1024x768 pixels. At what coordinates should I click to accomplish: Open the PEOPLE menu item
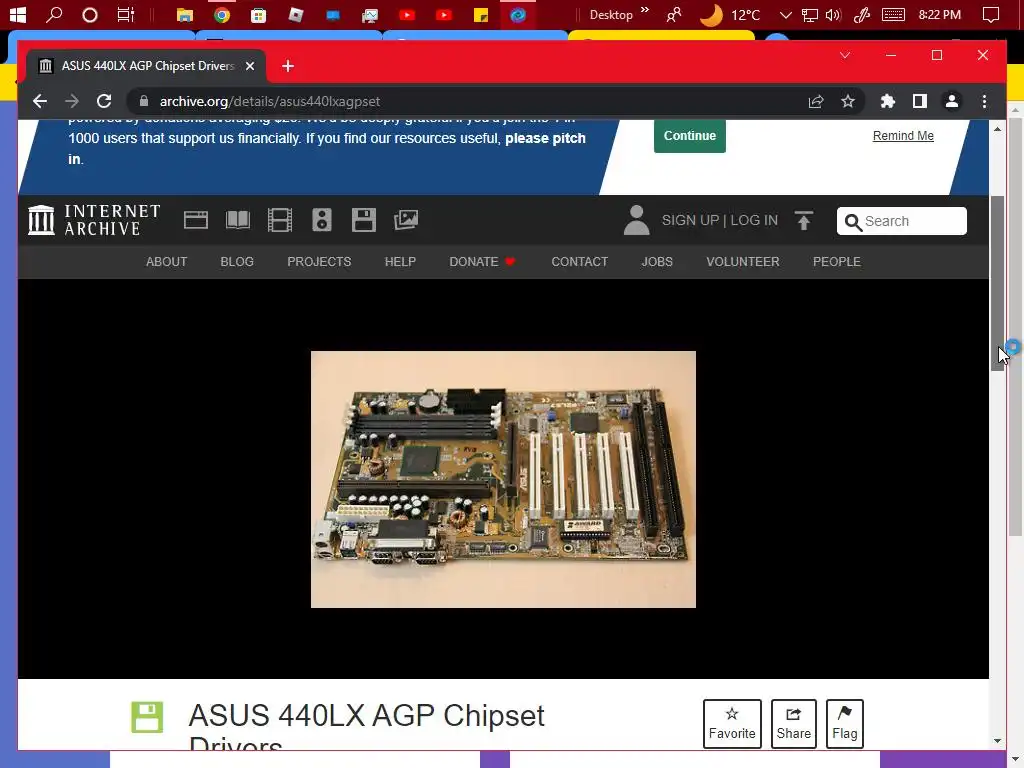point(837,262)
